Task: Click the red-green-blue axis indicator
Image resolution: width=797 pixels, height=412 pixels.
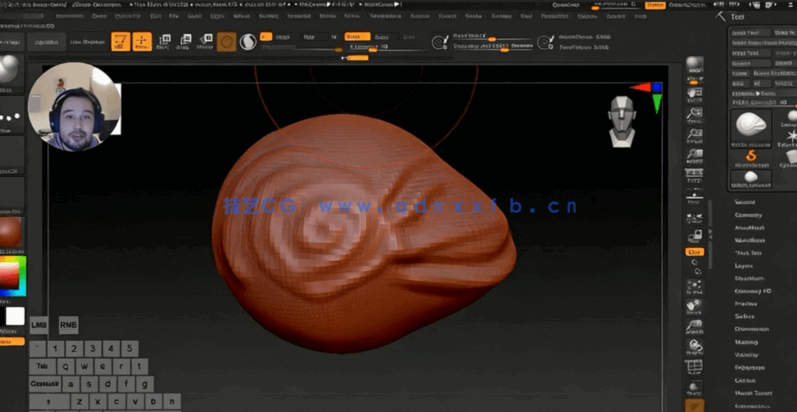Action: pyautogui.click(x=648, y=97)
